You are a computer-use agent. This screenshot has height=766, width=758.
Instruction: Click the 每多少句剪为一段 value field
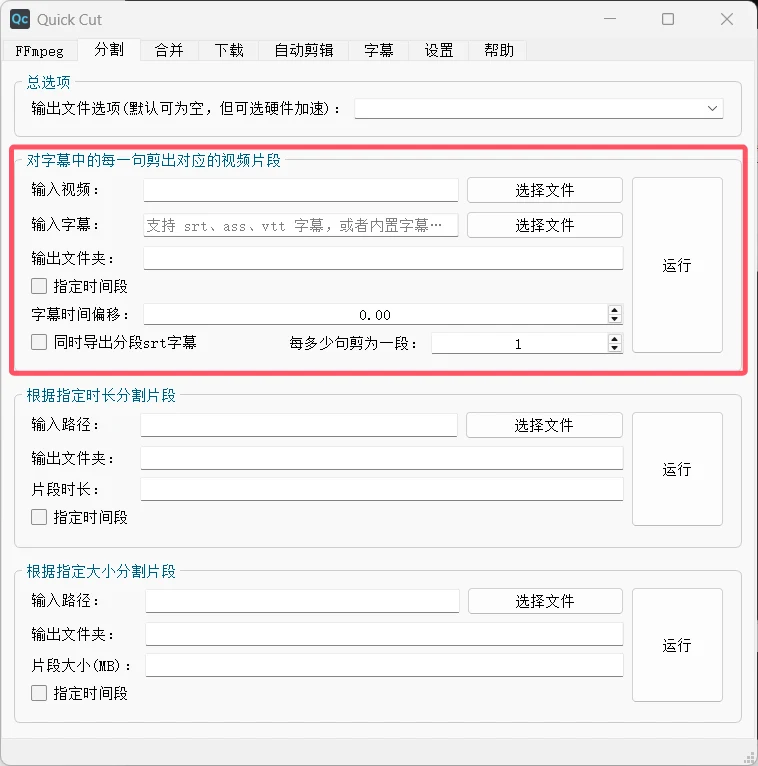click(x=519, y=343)
